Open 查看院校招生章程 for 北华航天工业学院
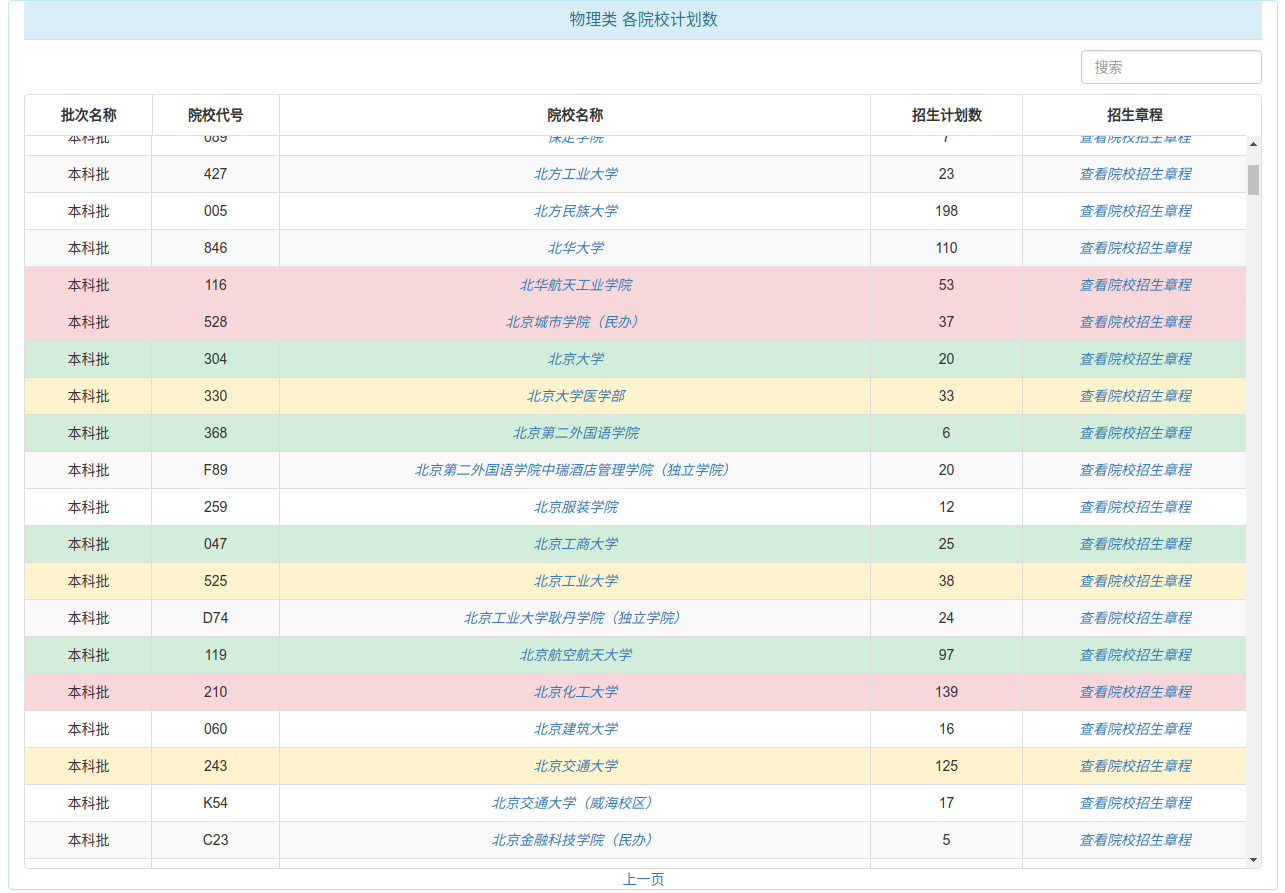 [x=1135, y=285]
